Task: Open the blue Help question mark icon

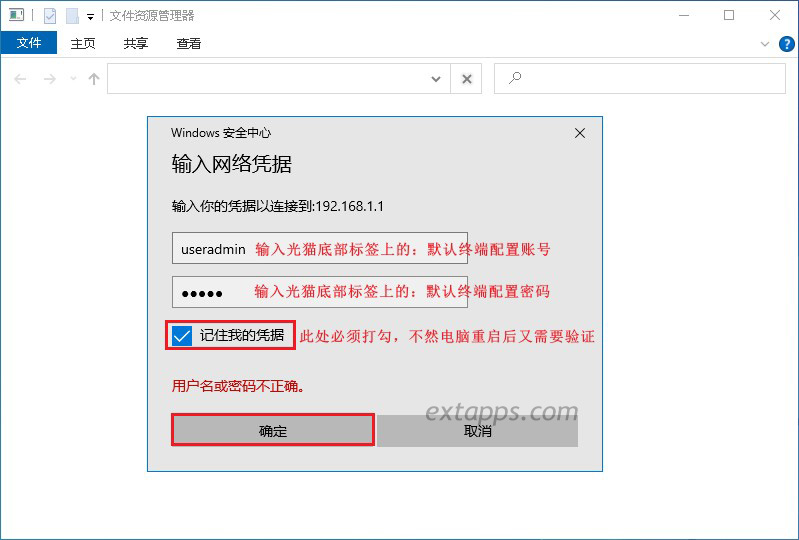Action: coord(787,44)
